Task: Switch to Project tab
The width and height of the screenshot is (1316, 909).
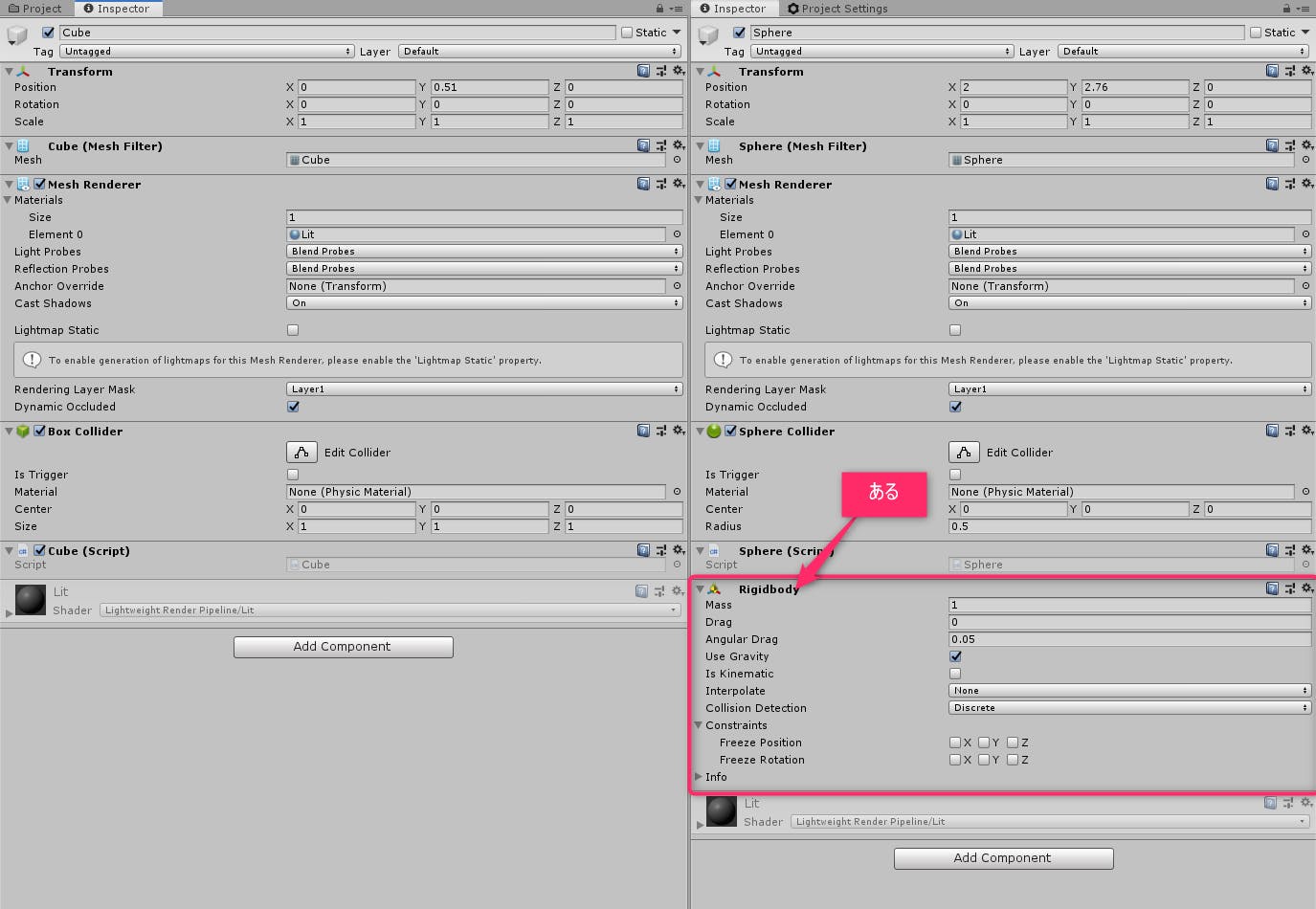Action: coord(35,9)
